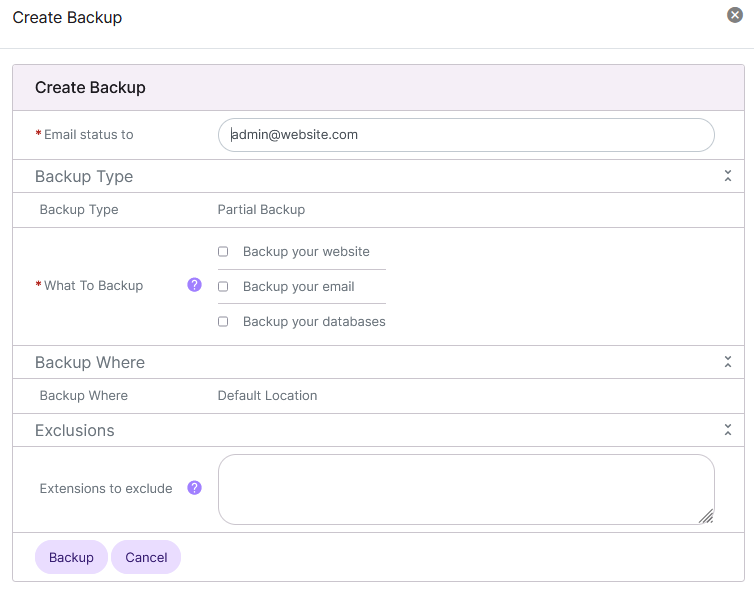The image size is (754, 598).
Task: Collapse the Exclusions section
Action: click(728, 430)
